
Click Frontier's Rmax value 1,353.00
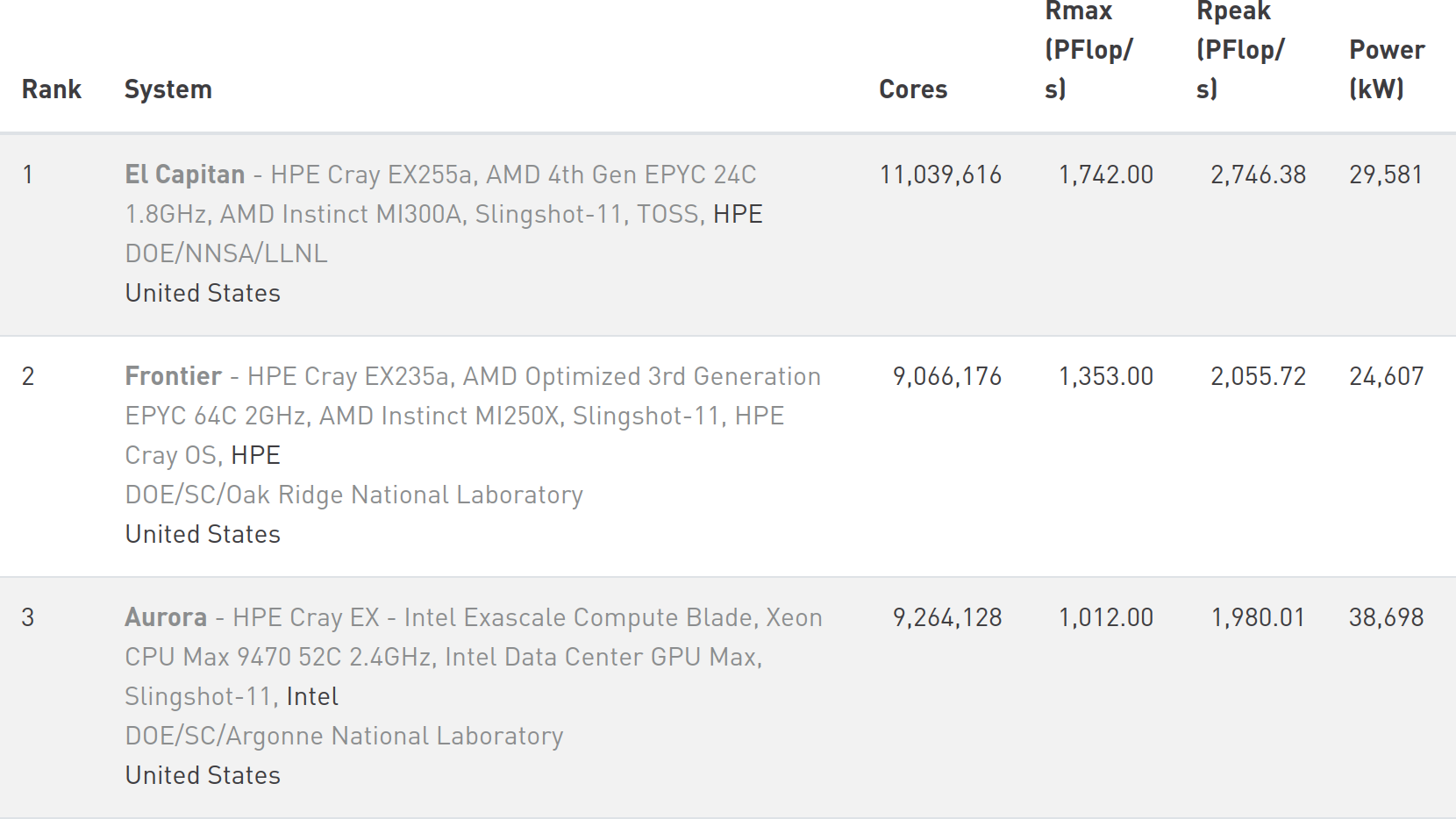pos(1106,376)
